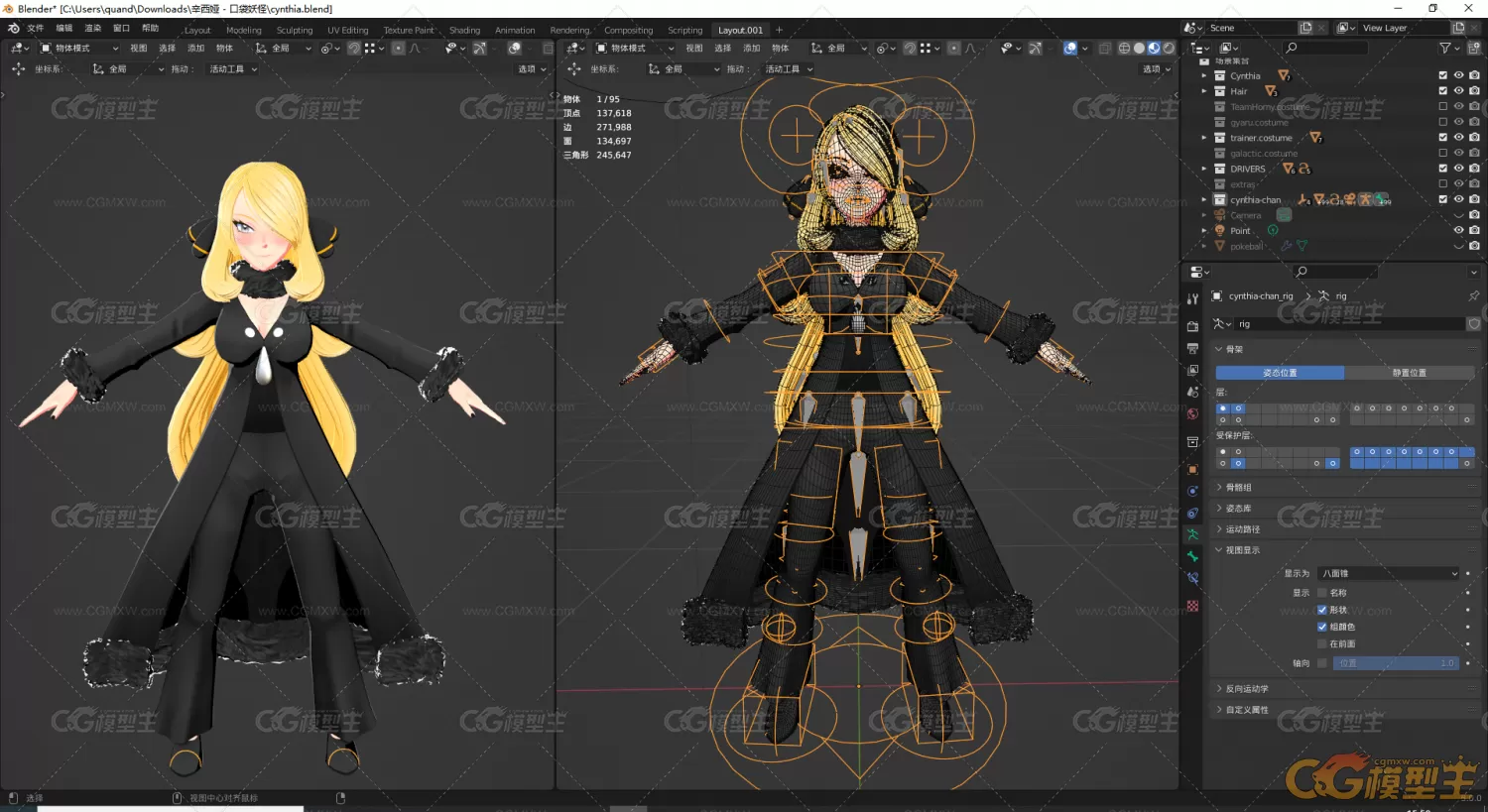
Task: Open the 文件 menu
Action: [36, 29]
